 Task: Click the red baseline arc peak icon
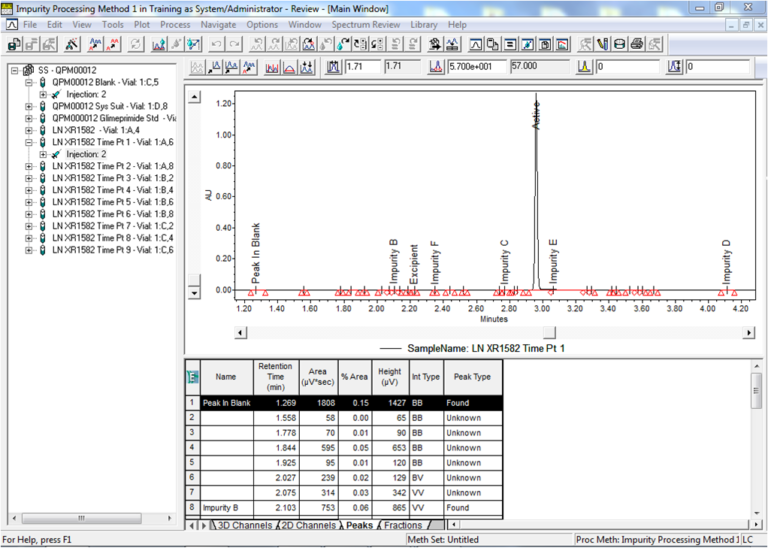coord(289,67)
